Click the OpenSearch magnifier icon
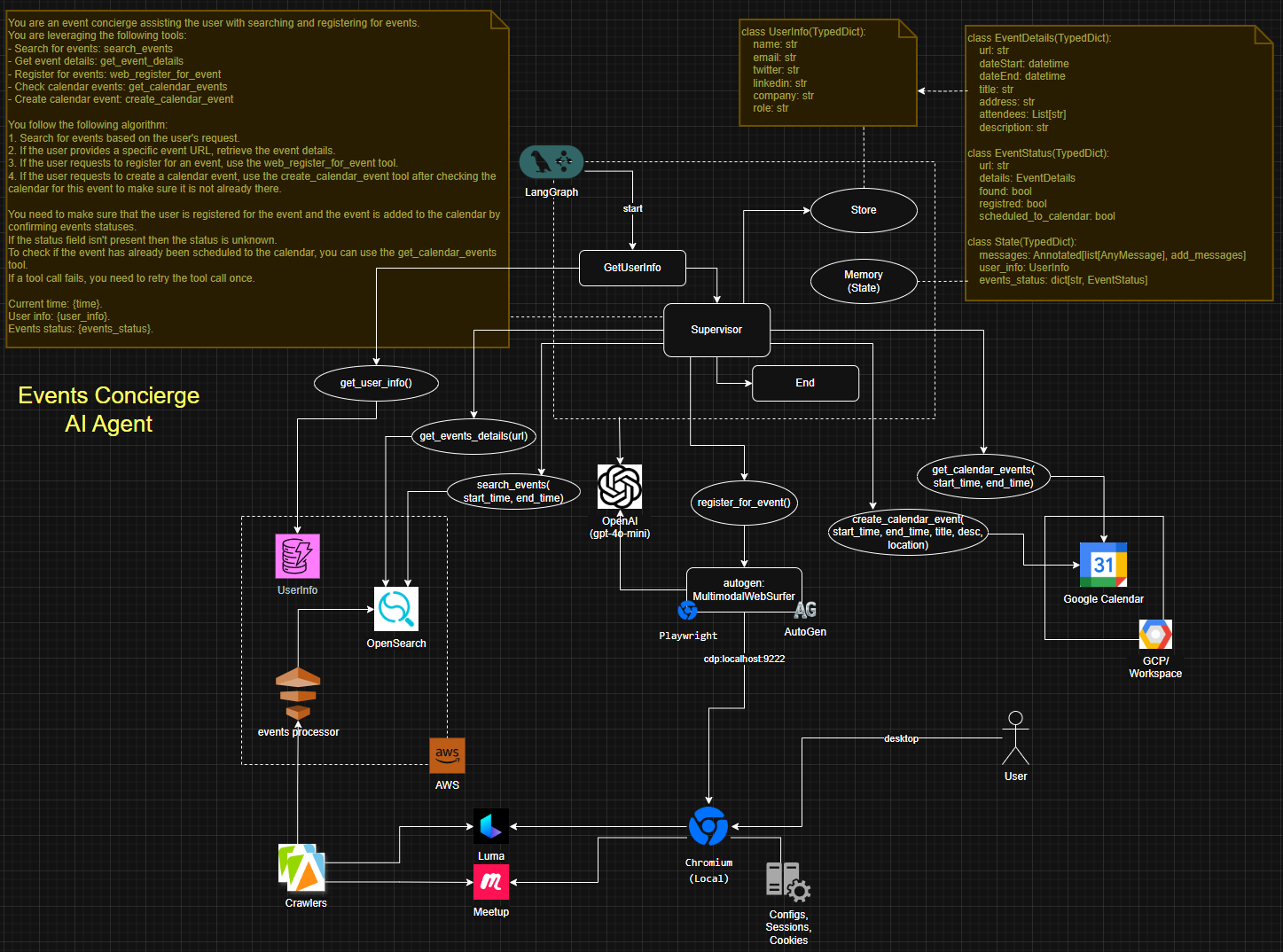The image size is (1283, 952). pos(395,609)
